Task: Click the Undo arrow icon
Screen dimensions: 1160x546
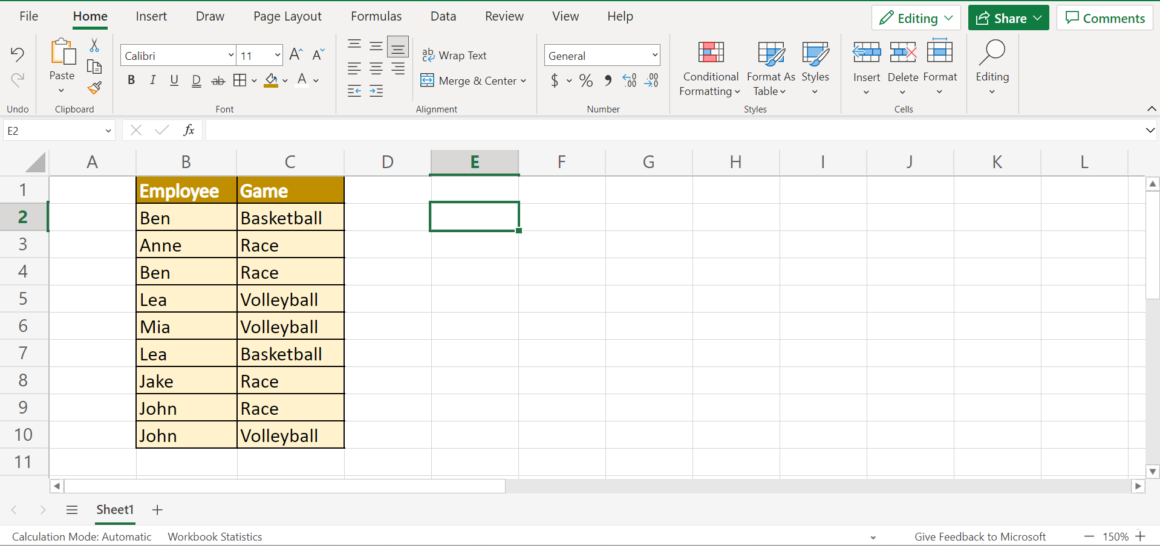Action: click(17, 55)
